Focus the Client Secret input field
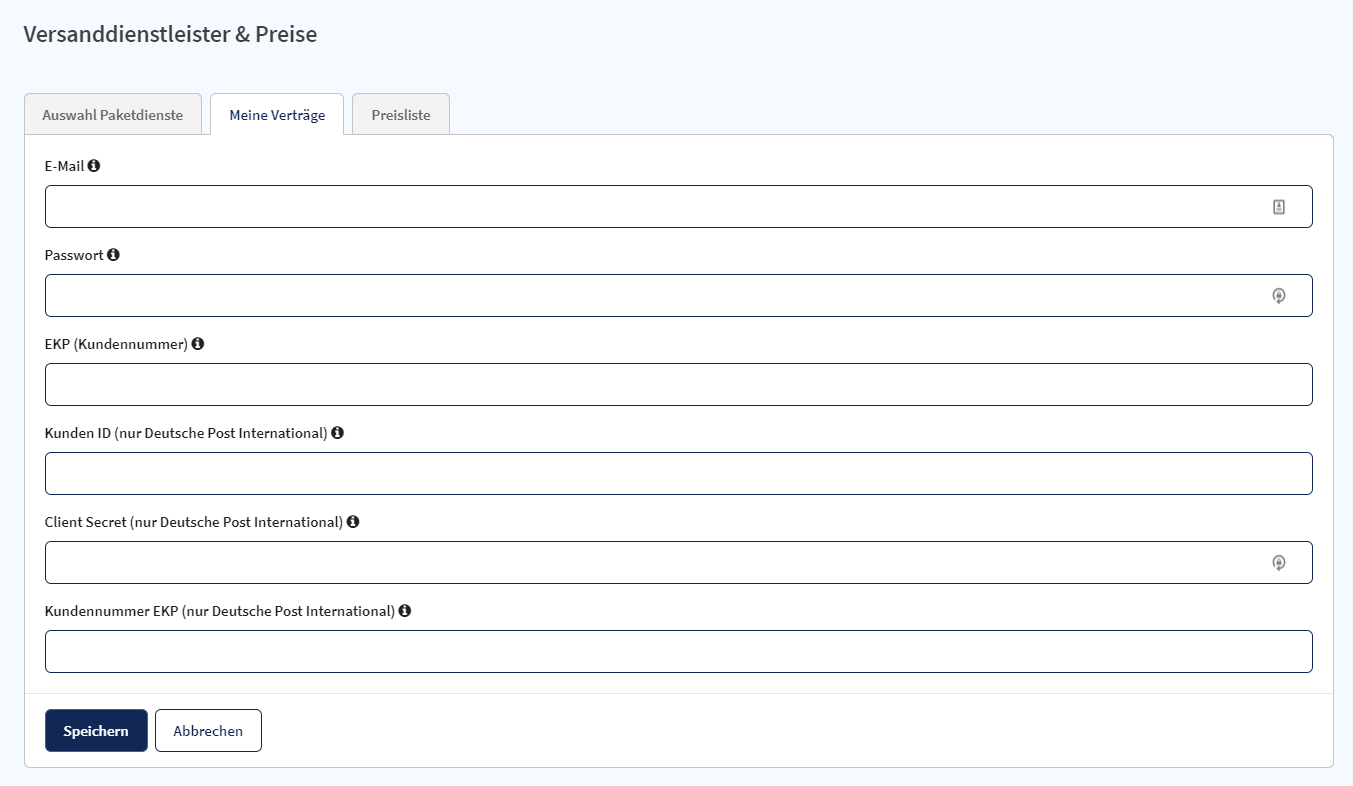This screenshot has height=786, width=1353. click(650, 563)
